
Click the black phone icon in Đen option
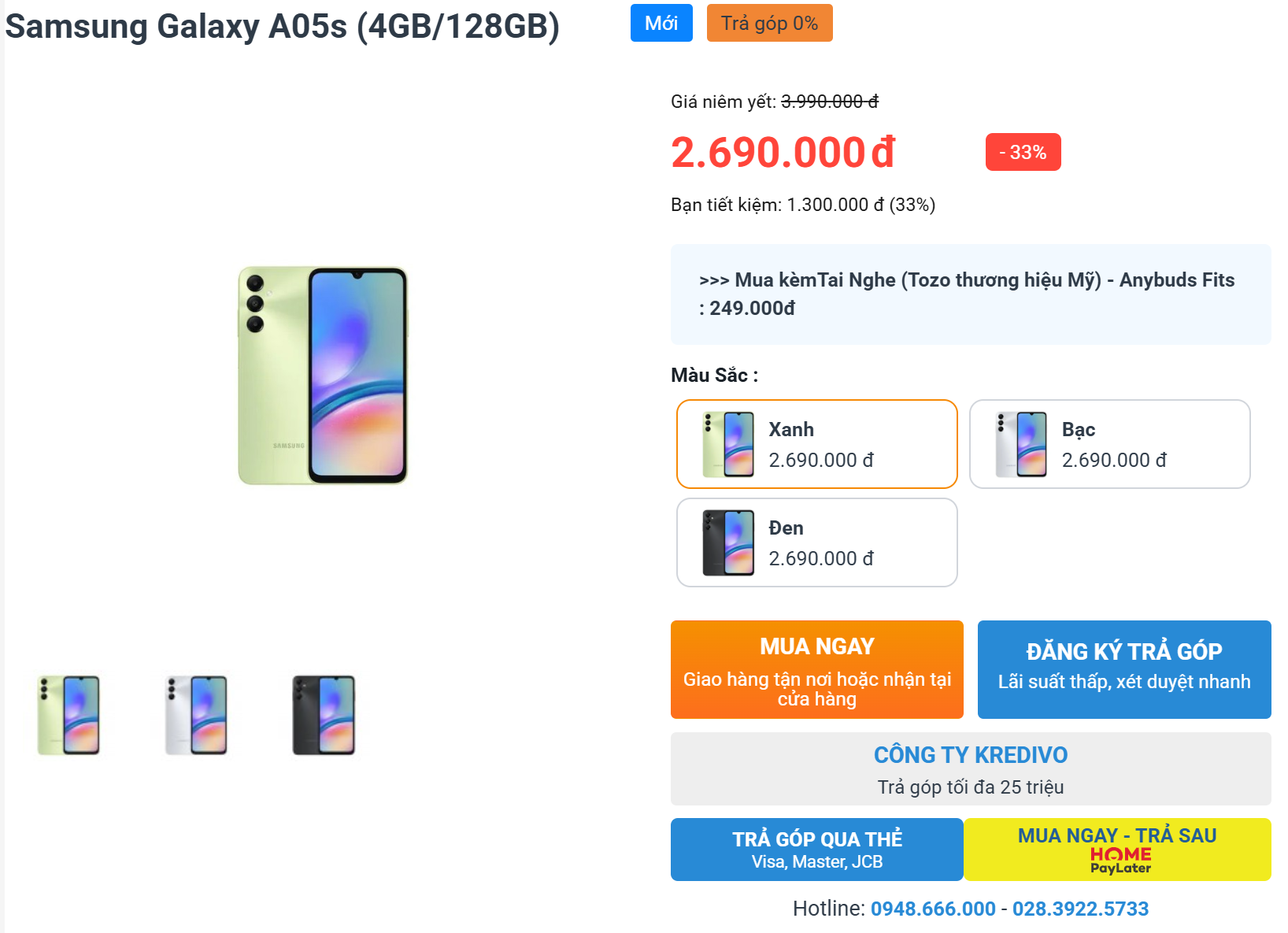pos(728,542)
